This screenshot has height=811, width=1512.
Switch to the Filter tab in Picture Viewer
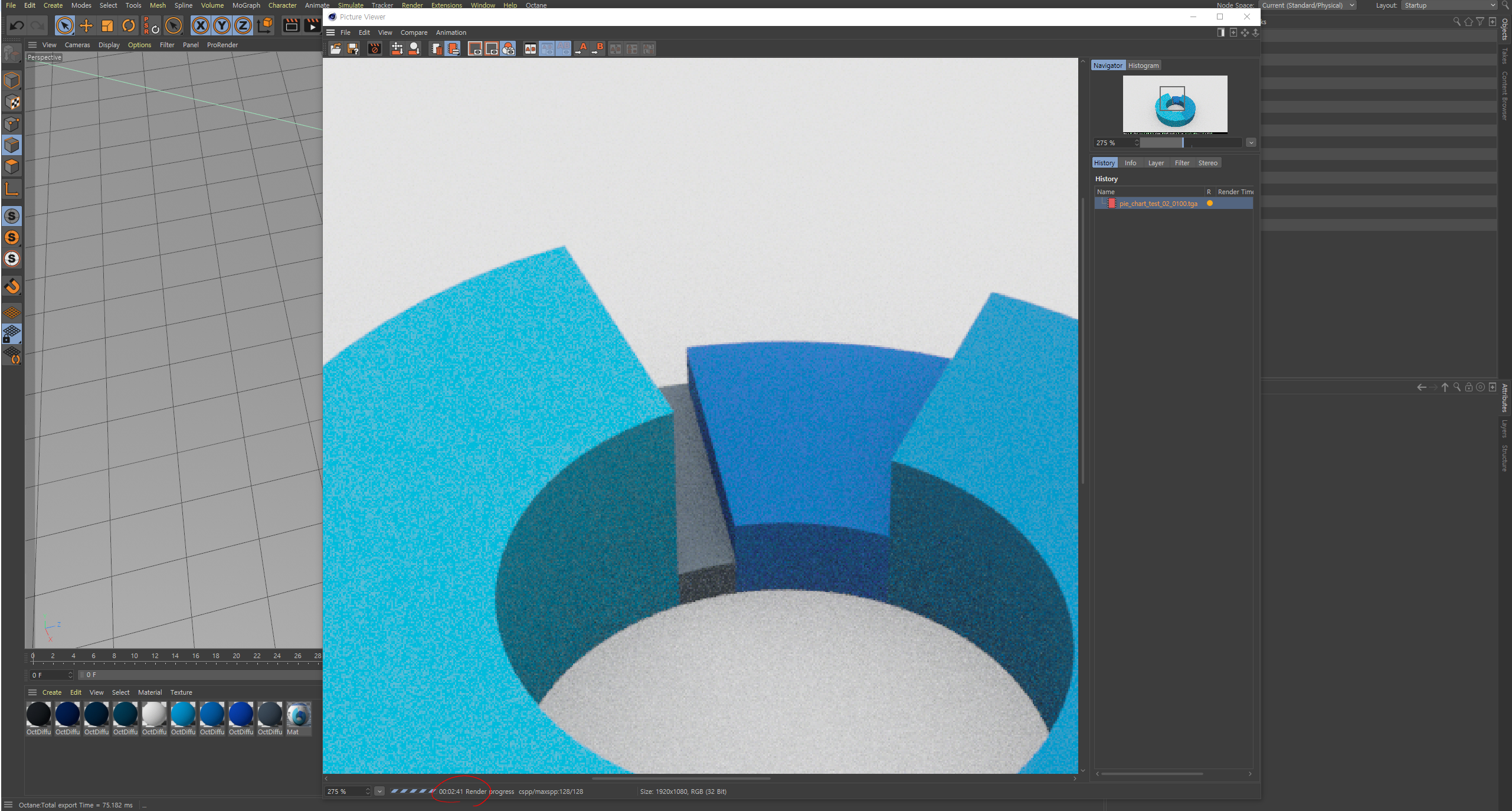click(x=1182, y=163)
